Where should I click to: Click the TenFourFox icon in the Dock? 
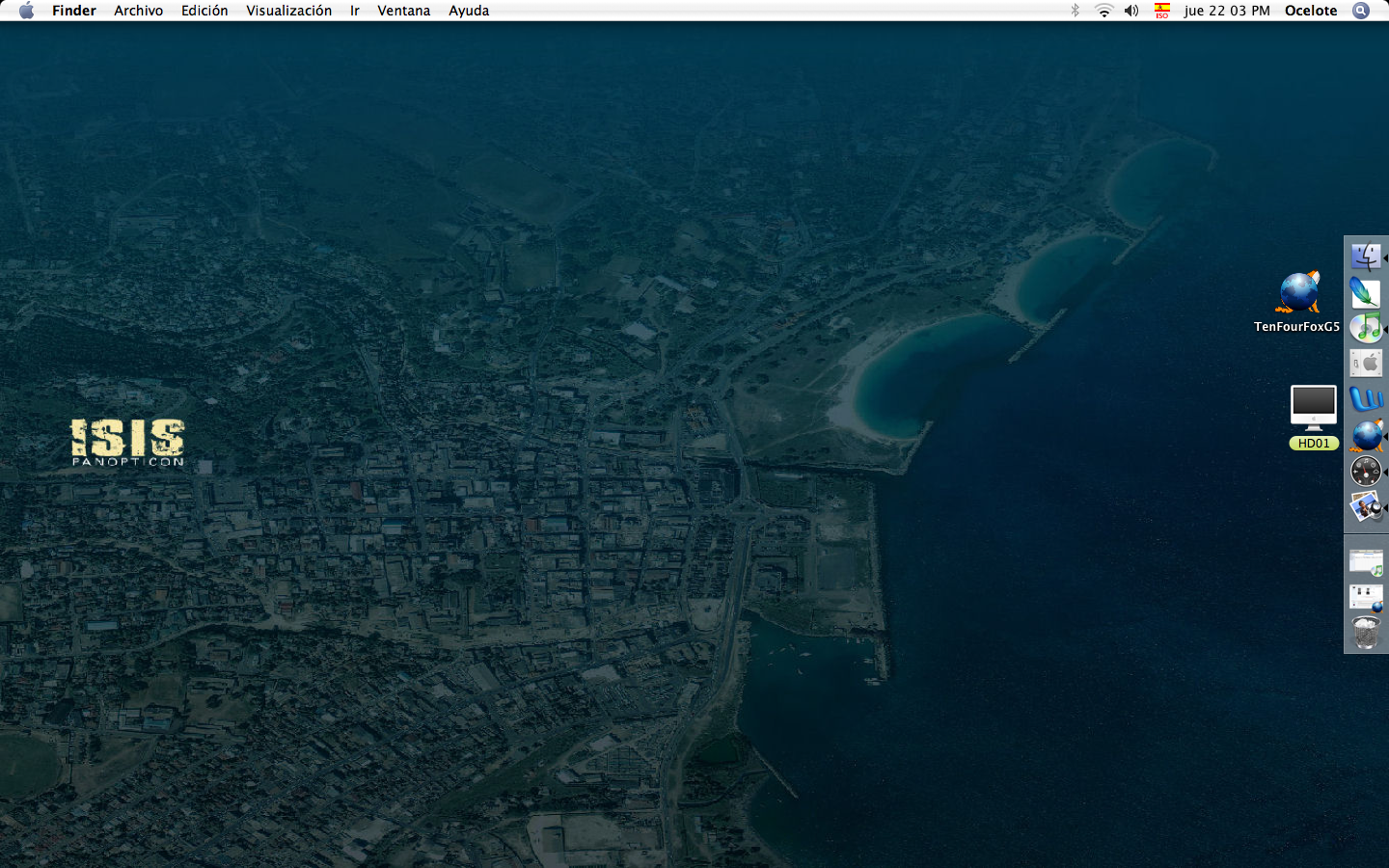(x=1366, y=435)
